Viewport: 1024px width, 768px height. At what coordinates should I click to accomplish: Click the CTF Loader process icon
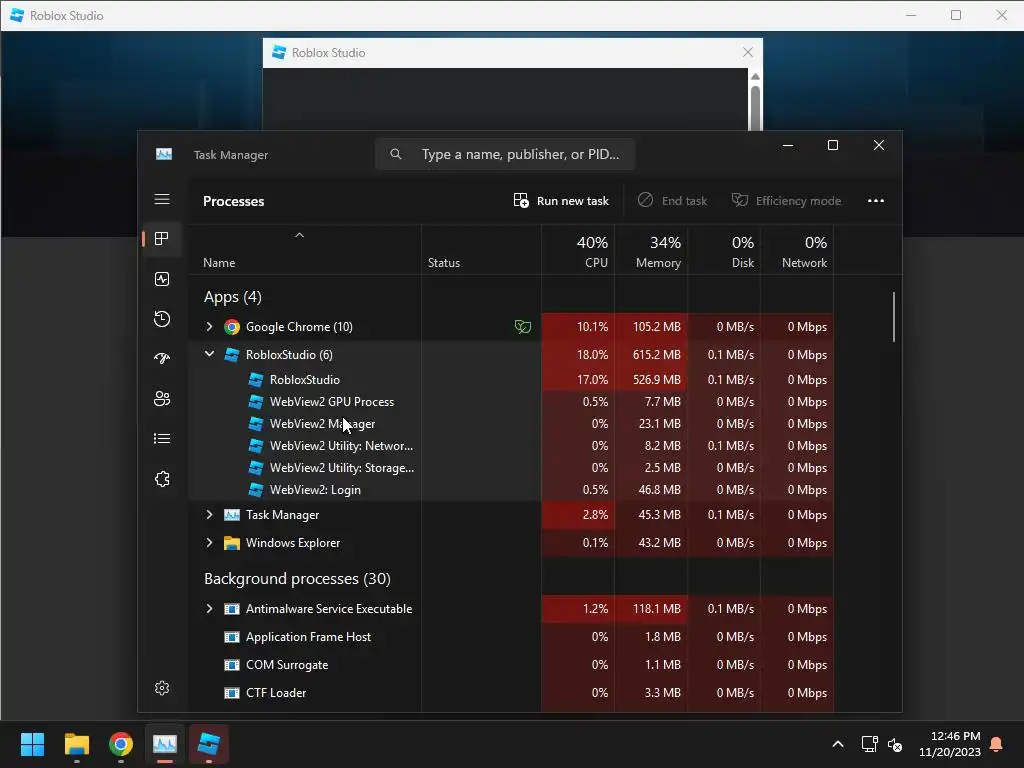tap(232, 693)
